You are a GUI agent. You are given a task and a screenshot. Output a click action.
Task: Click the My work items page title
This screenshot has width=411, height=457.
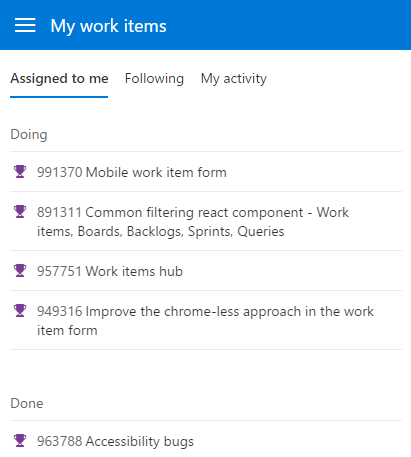[x=108, y=26]
